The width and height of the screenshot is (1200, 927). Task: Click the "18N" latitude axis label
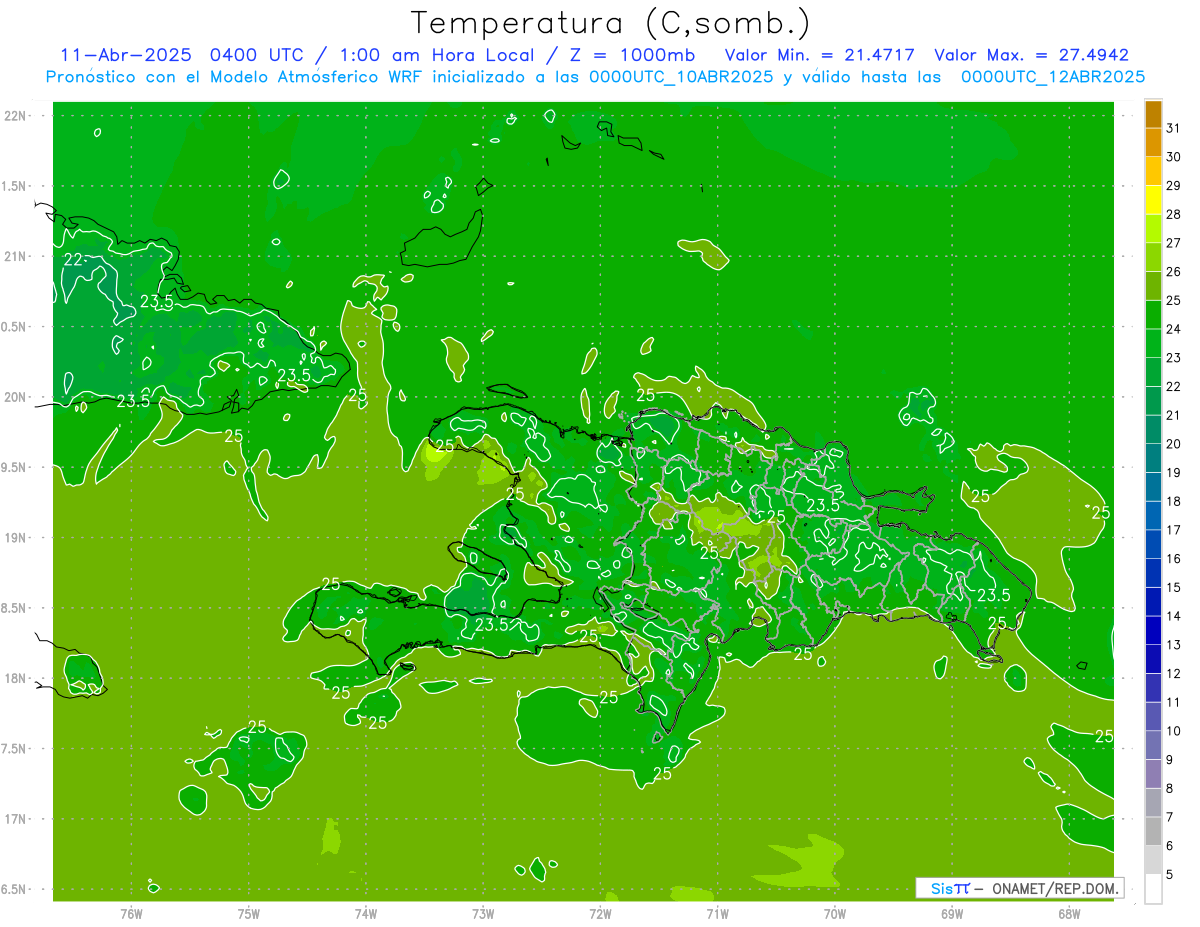tap(15, 678)
